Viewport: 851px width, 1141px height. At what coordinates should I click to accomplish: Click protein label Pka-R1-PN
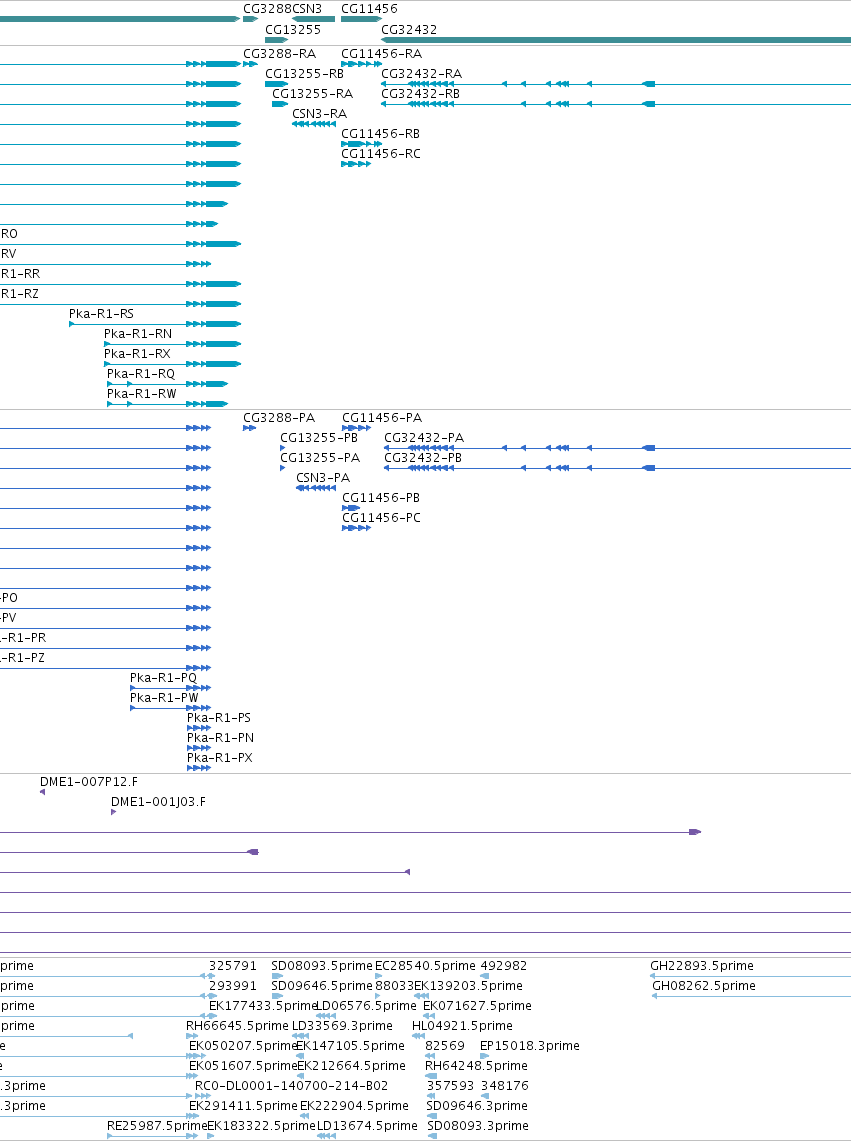(x=221, y=738)
